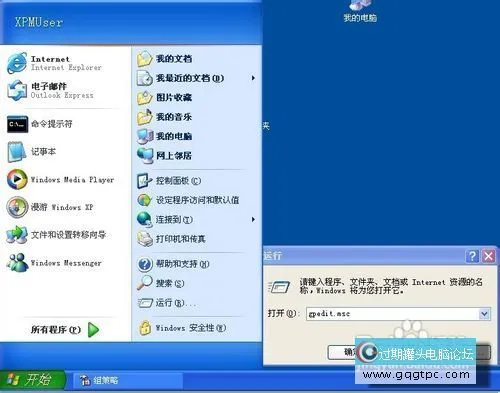This screenshot has height=393, width=500.
Task: Click 漫游 Windows XP text
Action: pyautogui.click(x=62, y=207)
